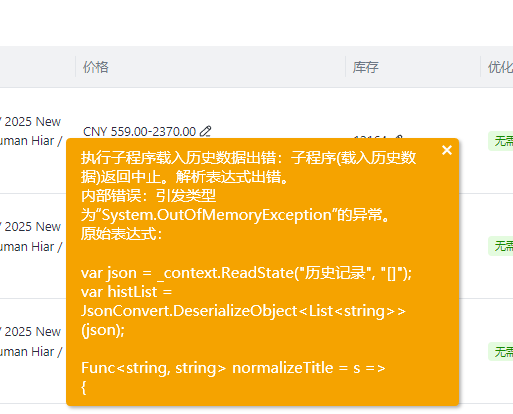Click the second row's green 无需 tag

[501, 246]
